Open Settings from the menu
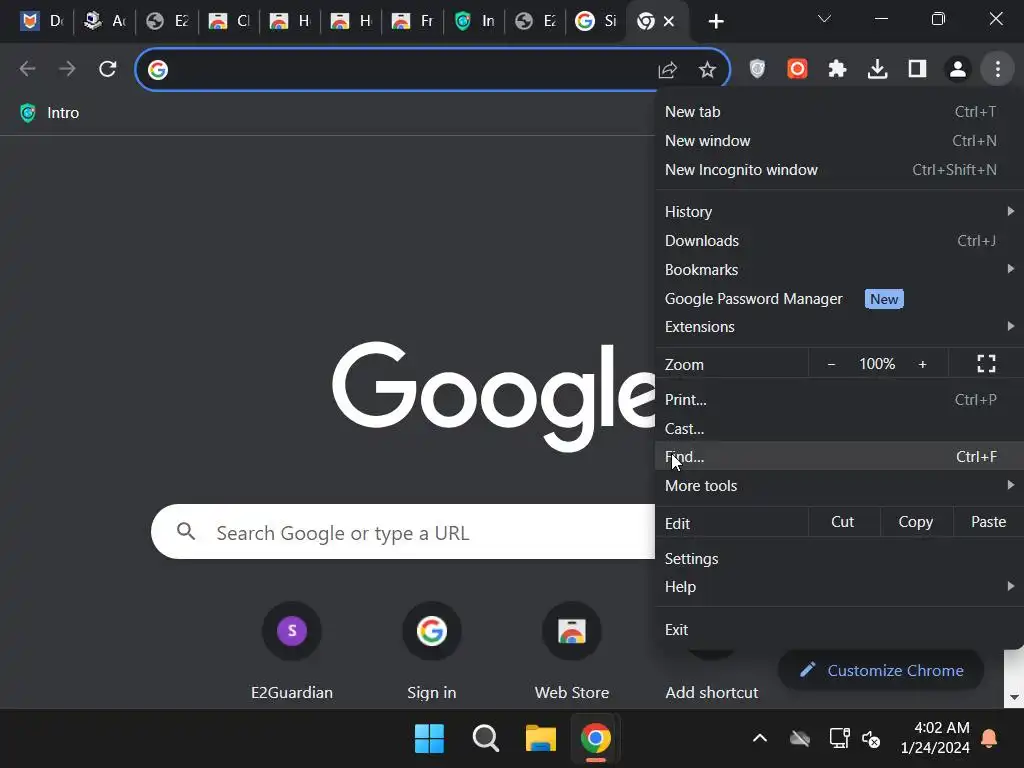This screenshot has width=1024, height=768. pos(839,558)
